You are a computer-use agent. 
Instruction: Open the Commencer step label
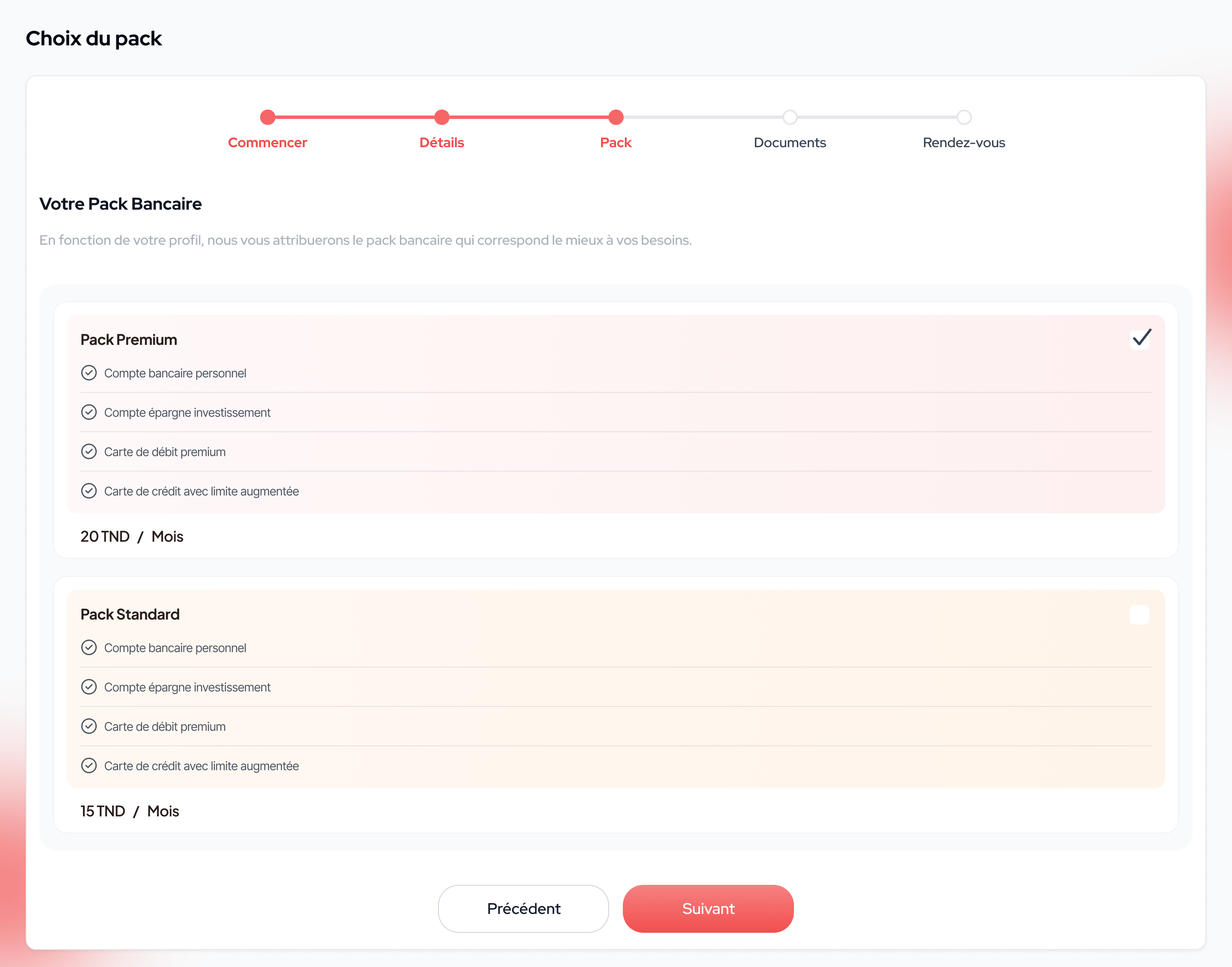click(268, 142)
